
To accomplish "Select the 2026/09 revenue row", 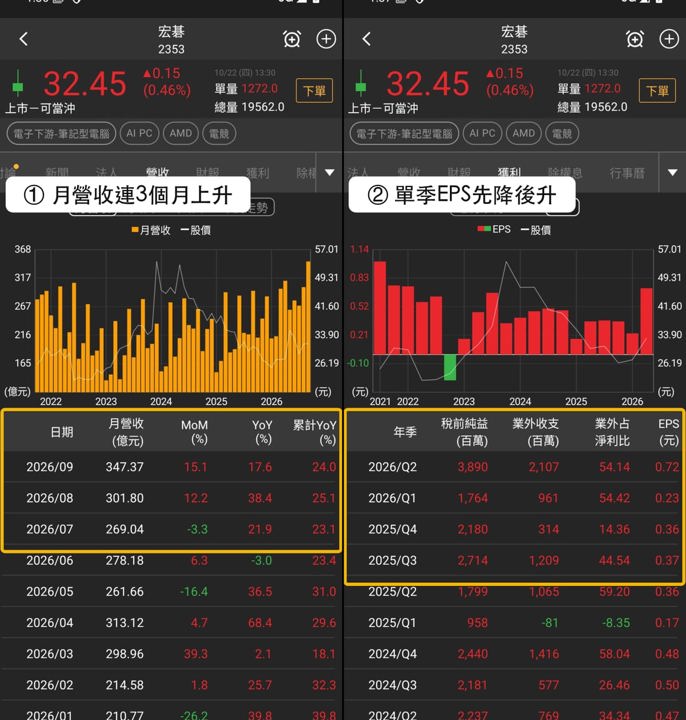I will point(171,467).
